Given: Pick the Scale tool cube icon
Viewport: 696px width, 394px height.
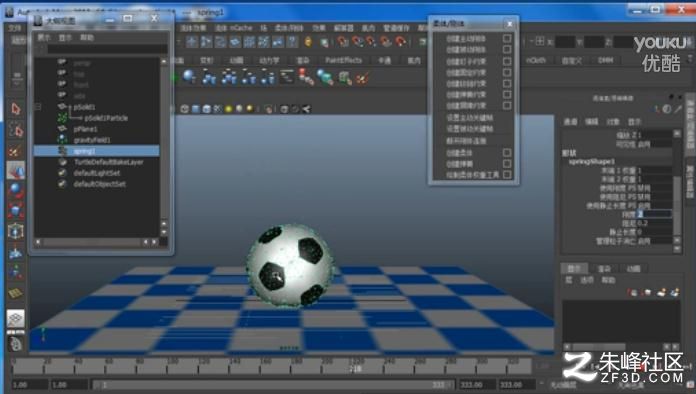Looking at the screenshot, I should 16,211.
